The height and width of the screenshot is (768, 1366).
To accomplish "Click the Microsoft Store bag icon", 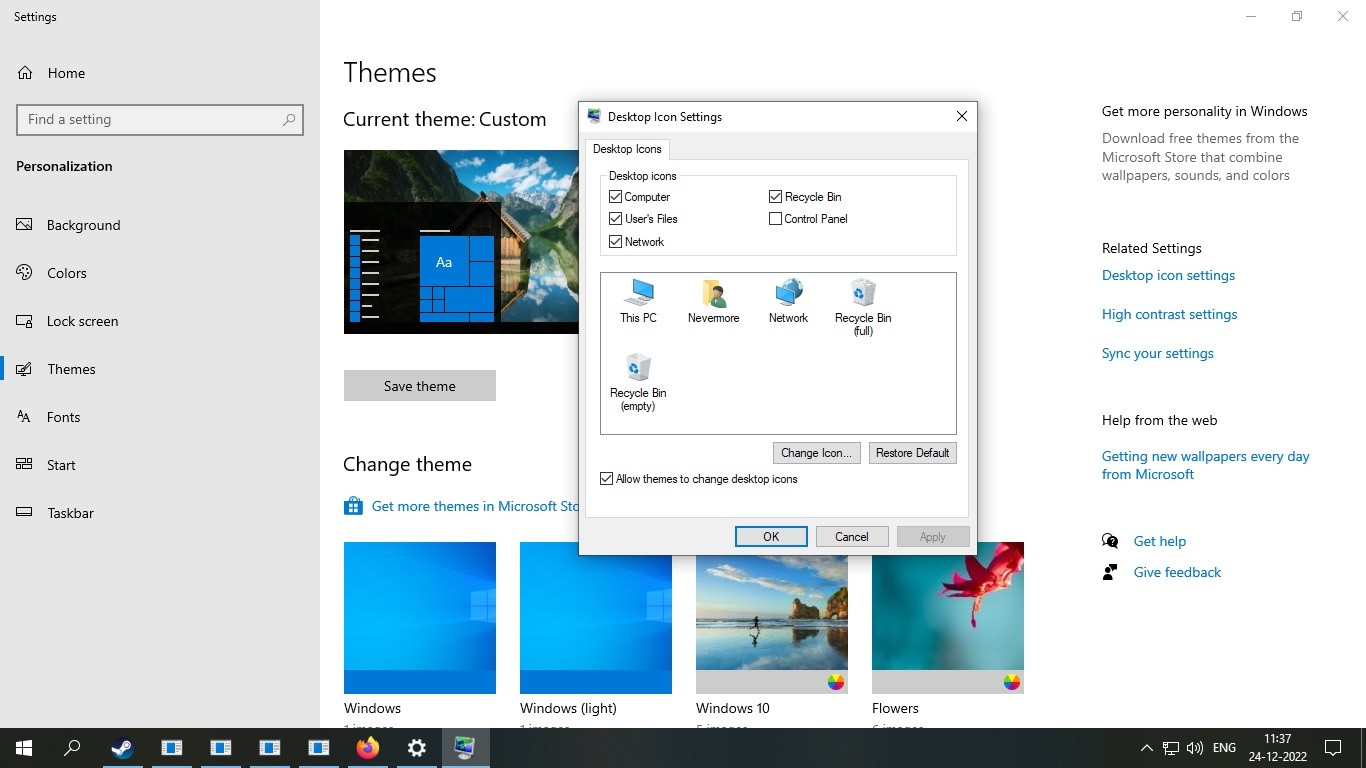I will tap(353, 506).
